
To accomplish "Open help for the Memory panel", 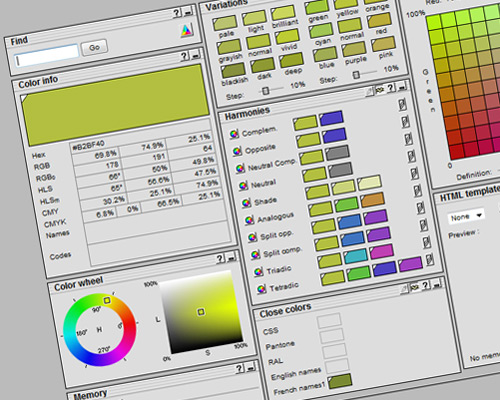I will point(239,369).
